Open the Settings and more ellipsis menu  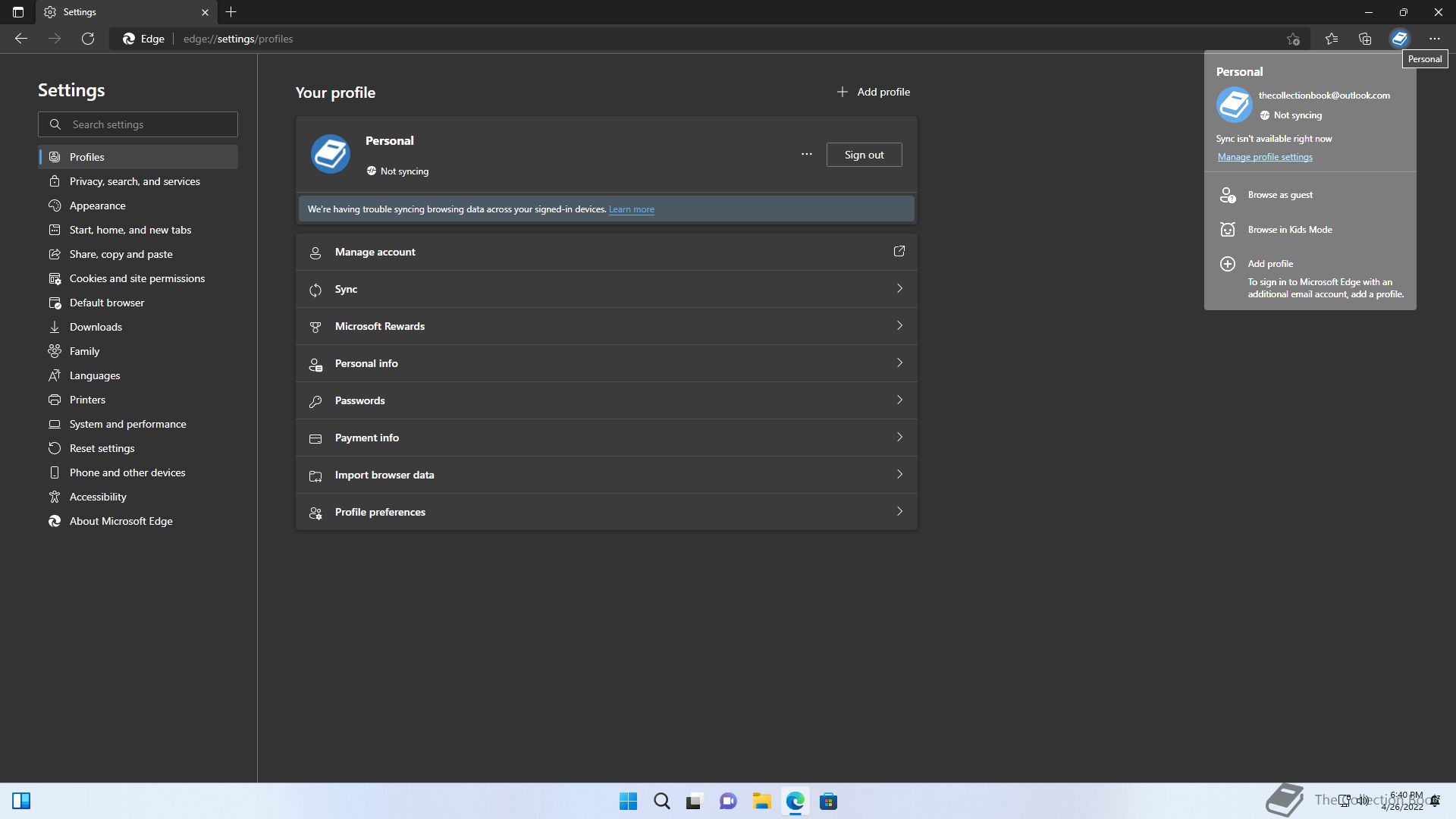click(1434, 39)
